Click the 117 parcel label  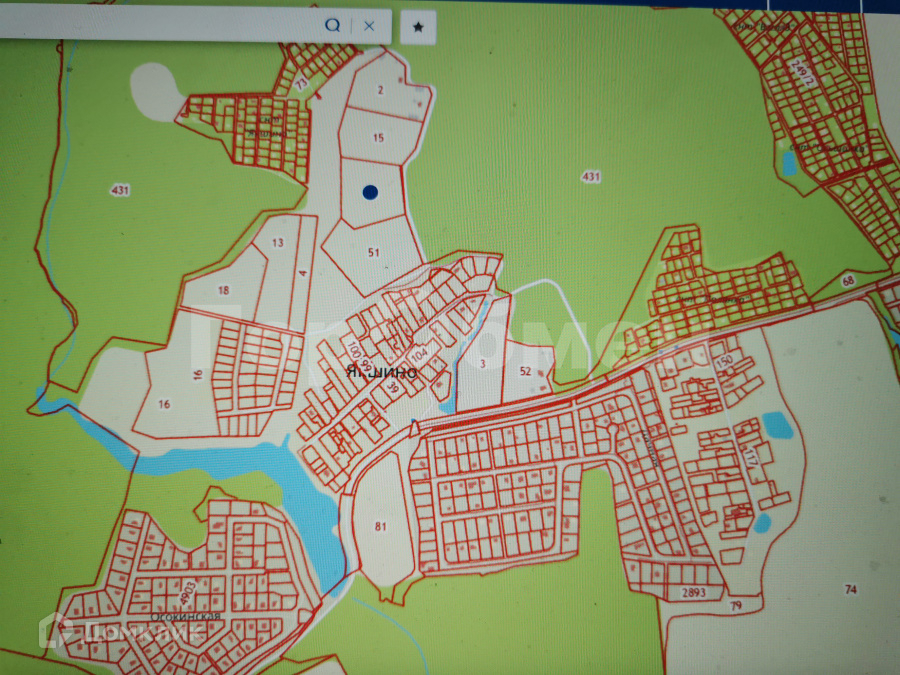pyautogui.click(x=751, y=457)
